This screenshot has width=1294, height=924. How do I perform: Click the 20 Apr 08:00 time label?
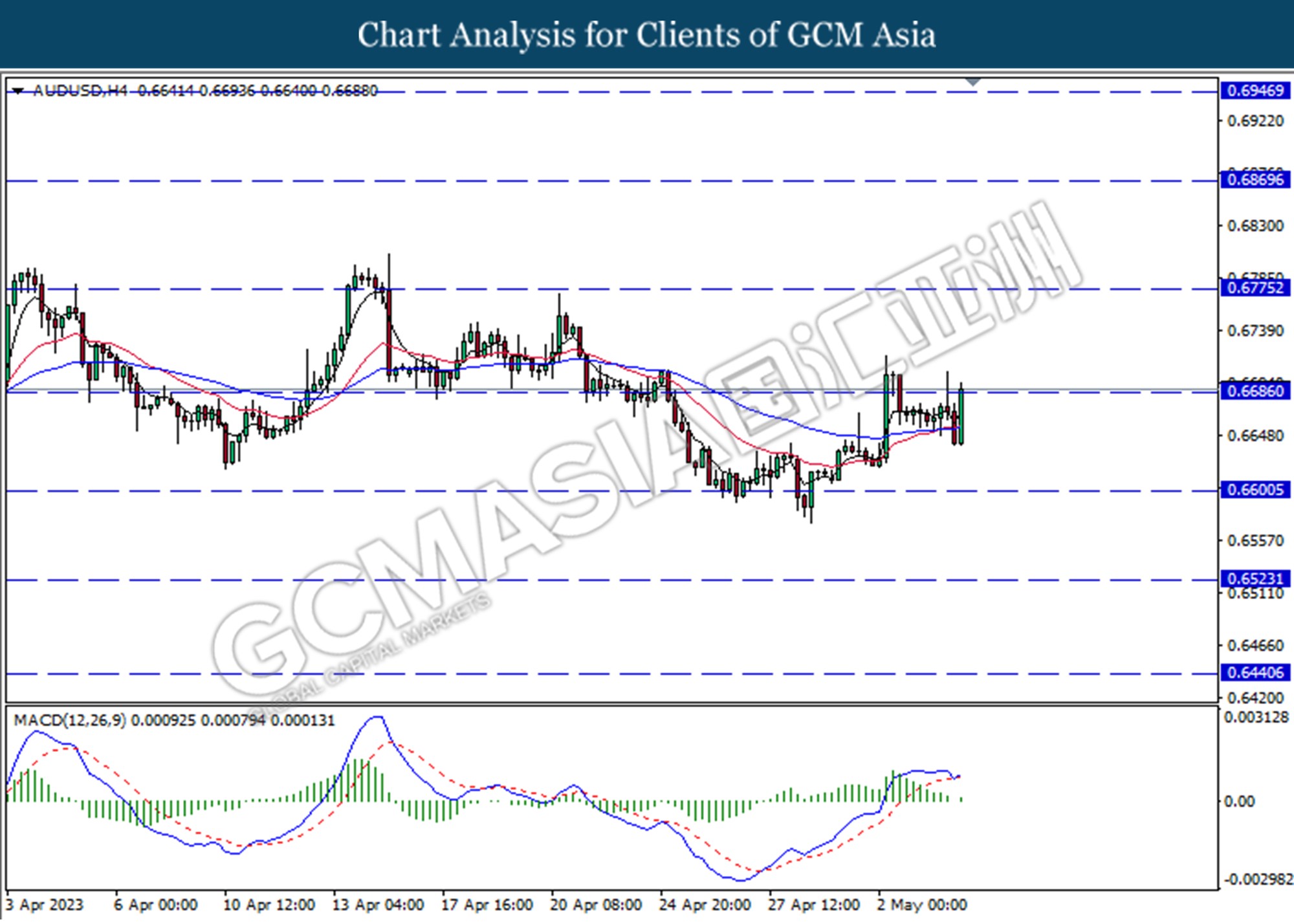(x=596, y=905)
